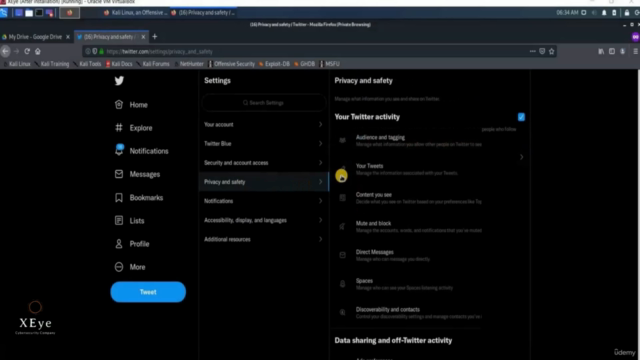
Task: Open GHDB bookmark
Action: 304,64
